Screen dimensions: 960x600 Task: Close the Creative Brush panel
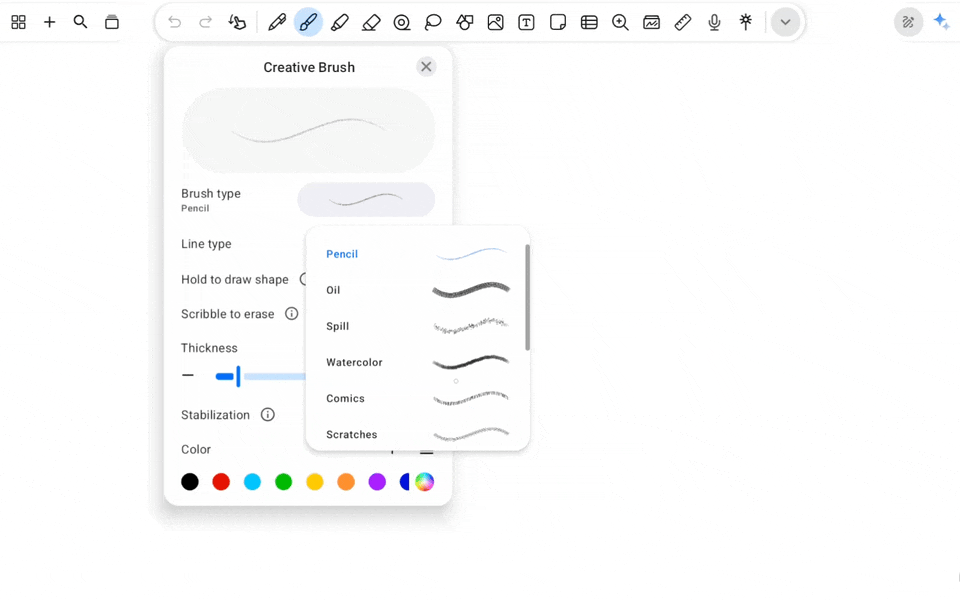[426, 67]
